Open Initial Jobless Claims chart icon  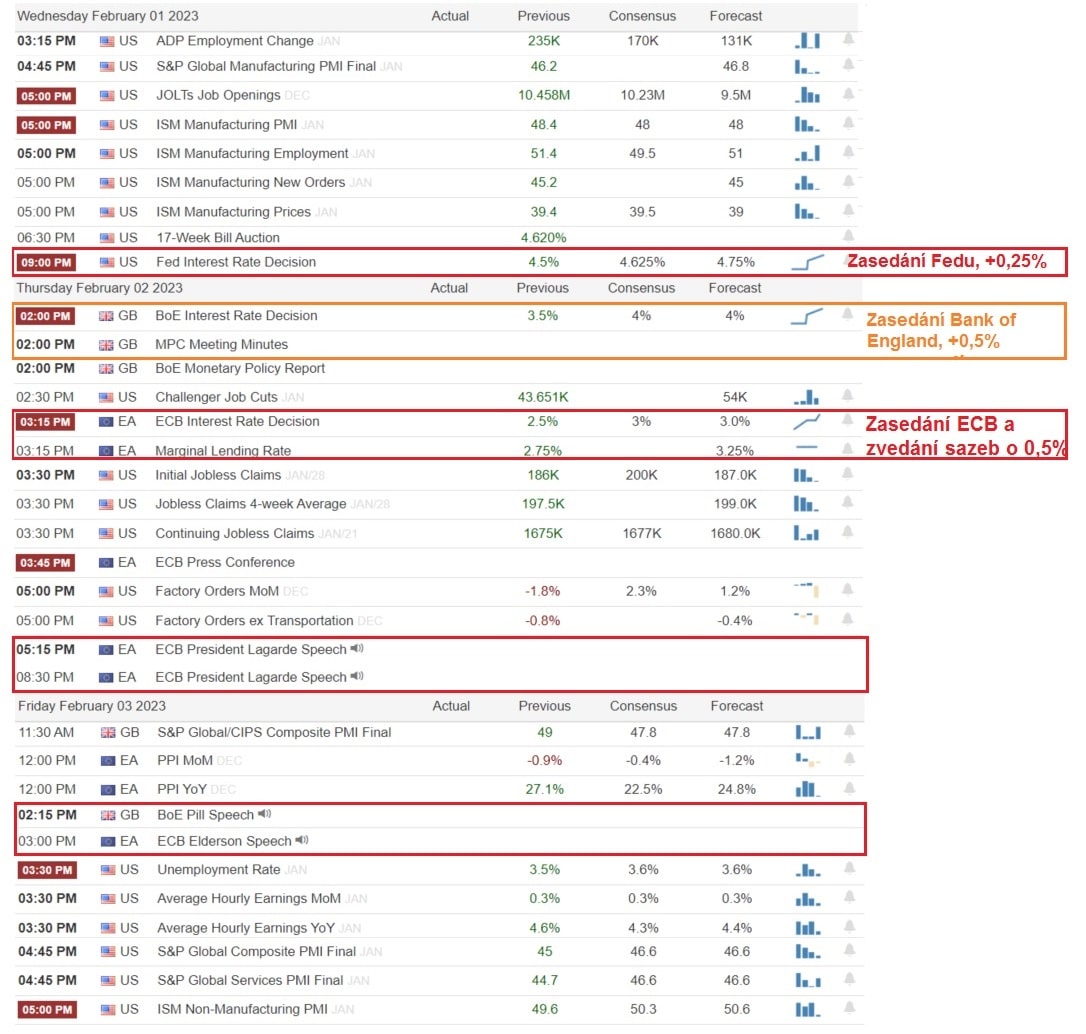(x=806, y=475)
